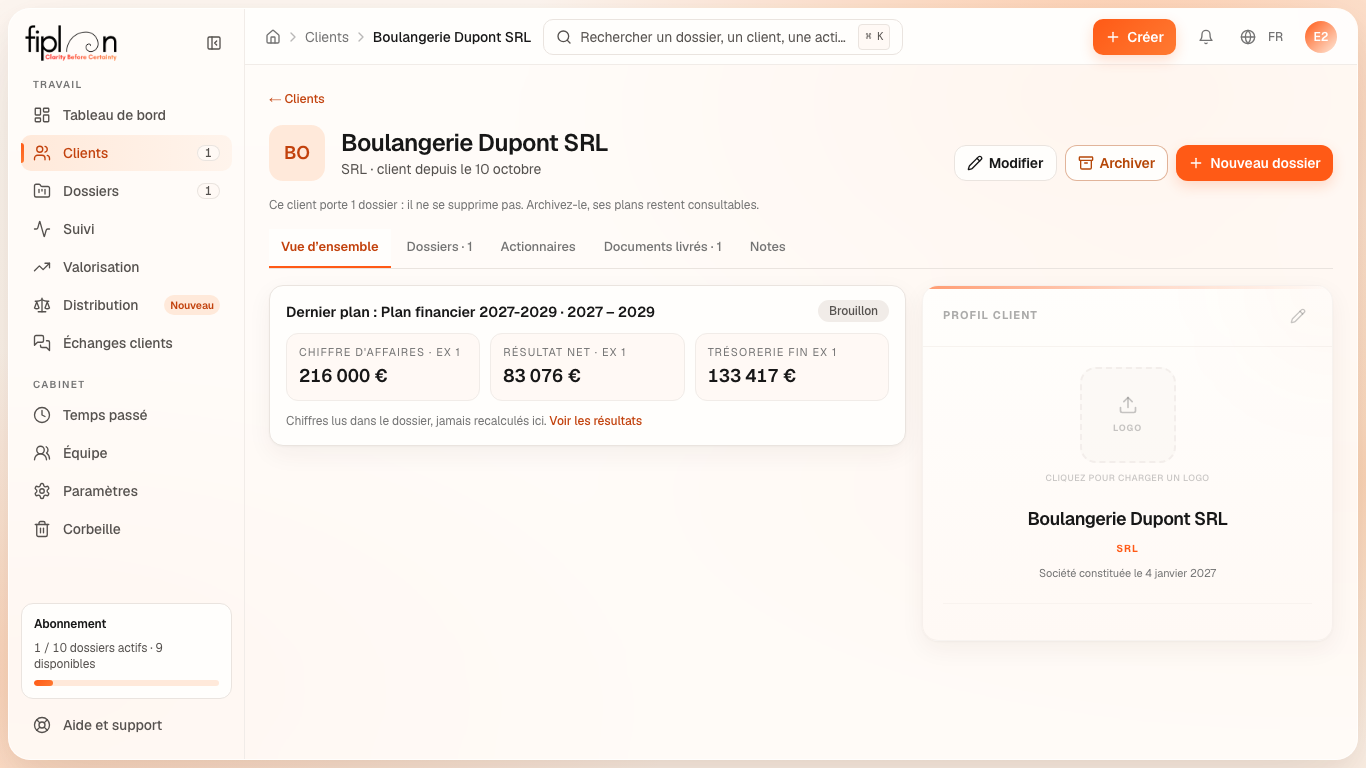Click the Chiffre d'affaires 216 000 € value

pyautogui.click(x=343, y=376)
